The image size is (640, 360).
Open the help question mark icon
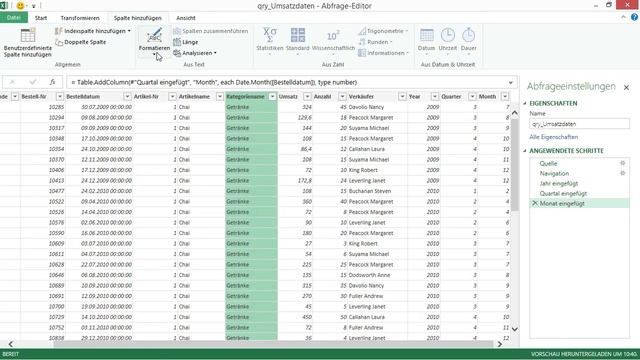pyautogui.click(x=634, y=17)
